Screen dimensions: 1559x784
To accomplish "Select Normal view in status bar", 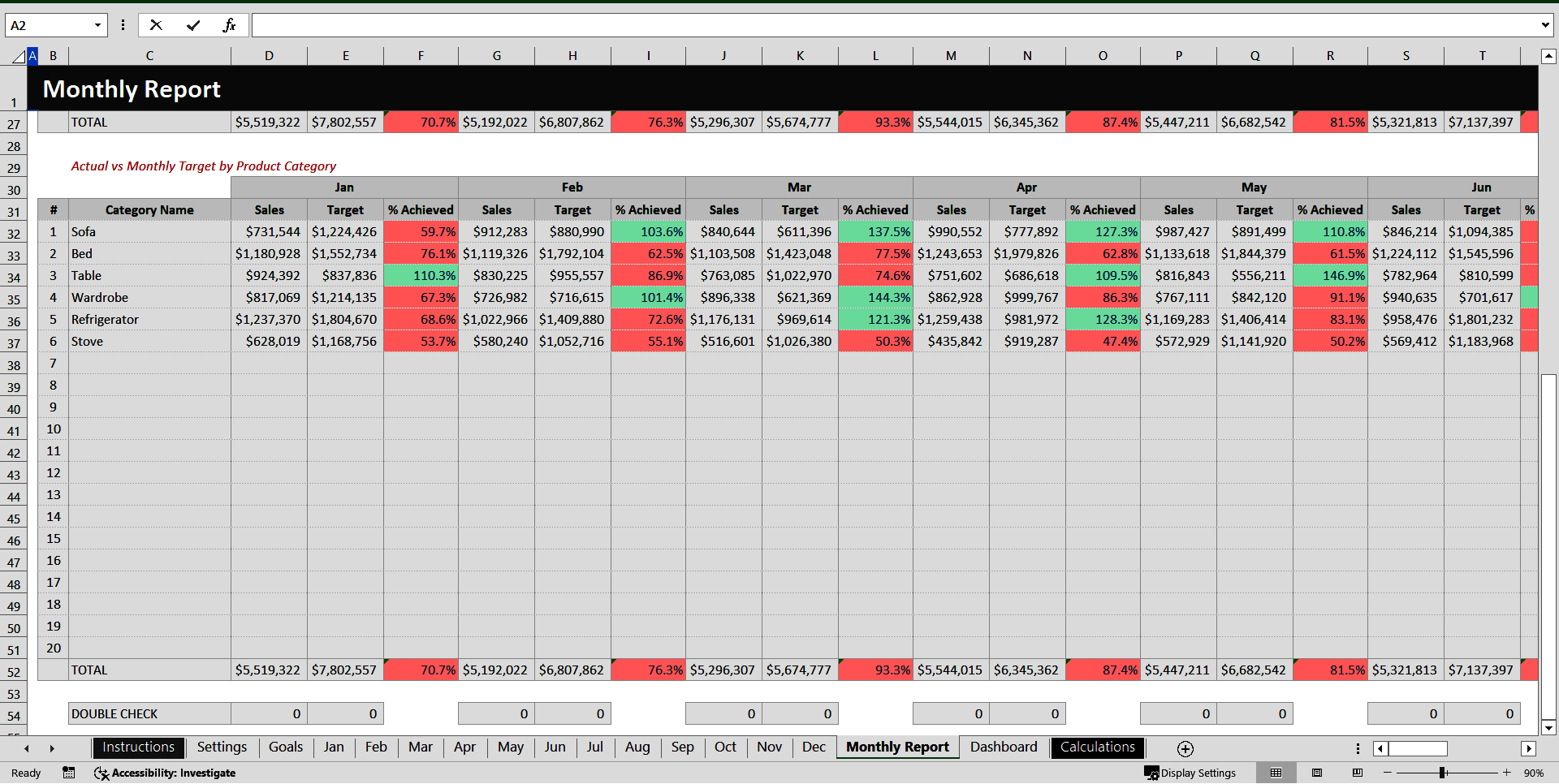I will point(1276,773).
